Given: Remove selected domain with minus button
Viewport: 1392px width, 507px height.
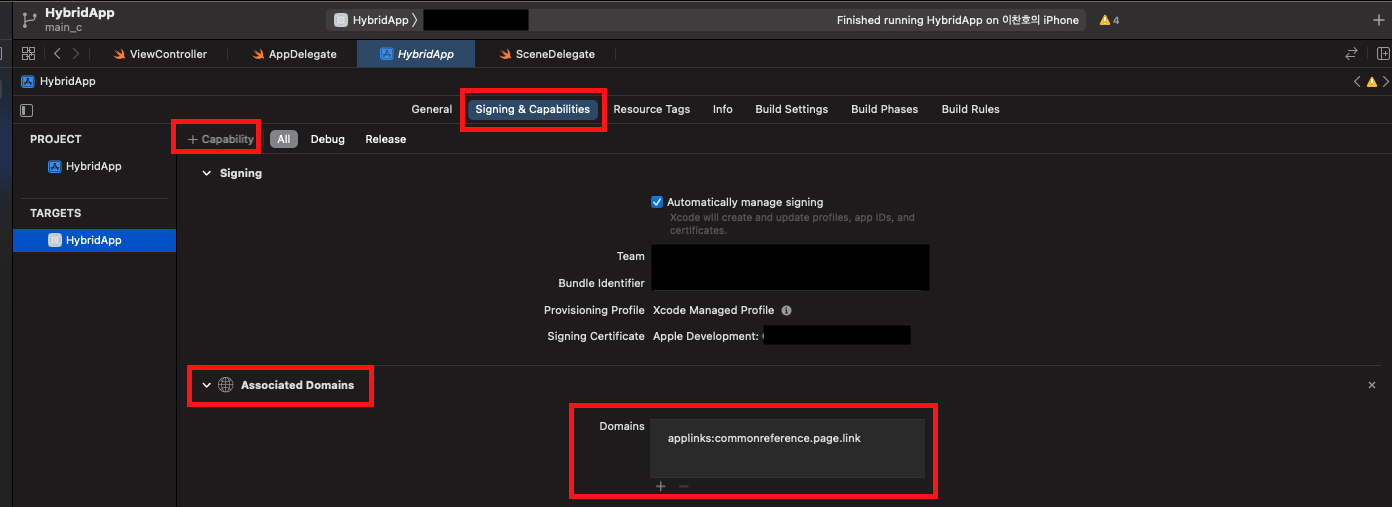Looking at the screenshot, I should click(x=684, y=486).
